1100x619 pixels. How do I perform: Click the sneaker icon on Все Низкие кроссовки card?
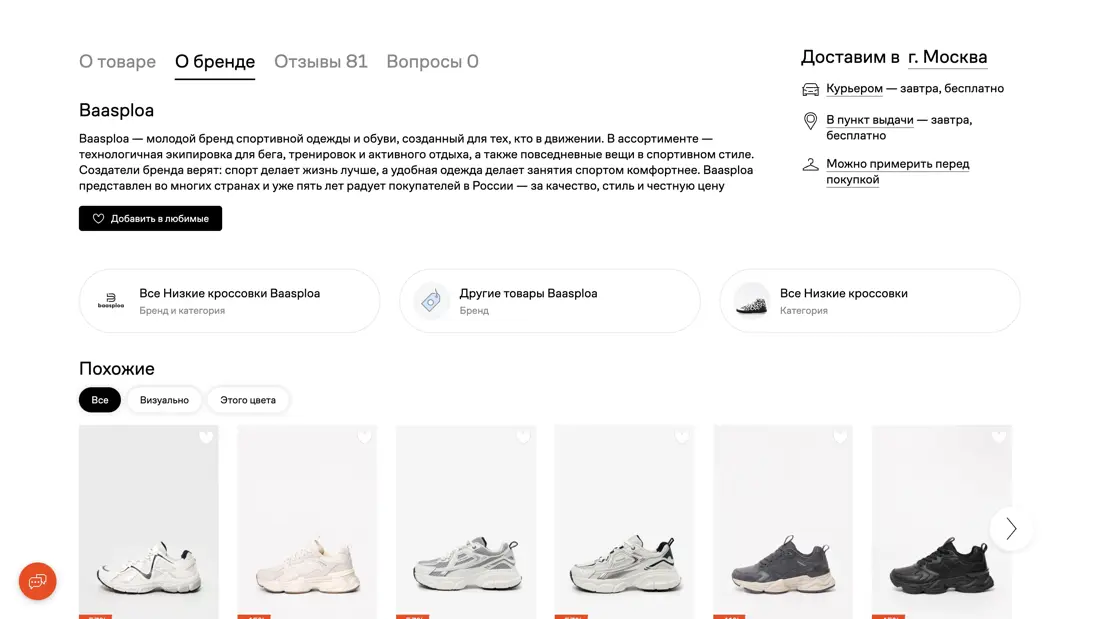[x=751, y=300]
